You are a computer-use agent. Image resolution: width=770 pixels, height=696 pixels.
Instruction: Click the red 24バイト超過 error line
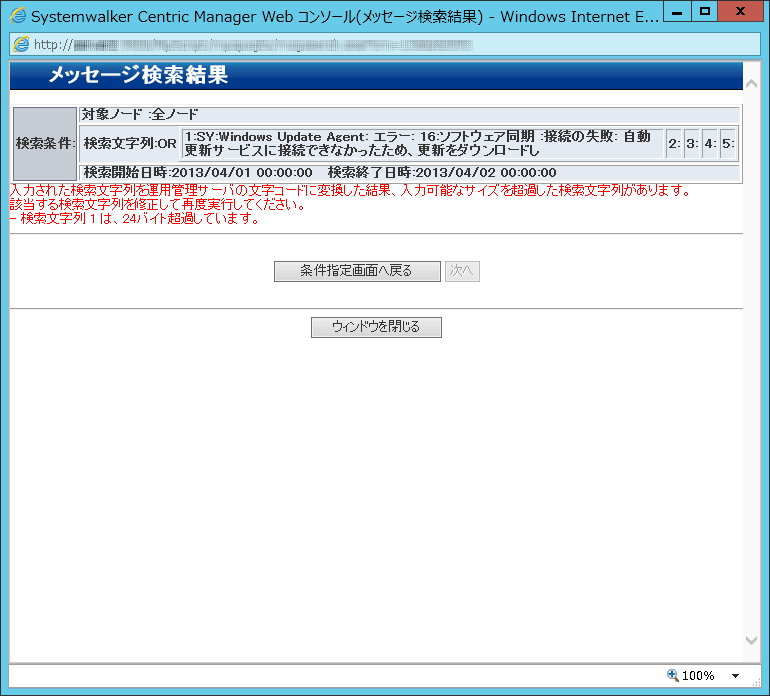[x=135, y=219]
